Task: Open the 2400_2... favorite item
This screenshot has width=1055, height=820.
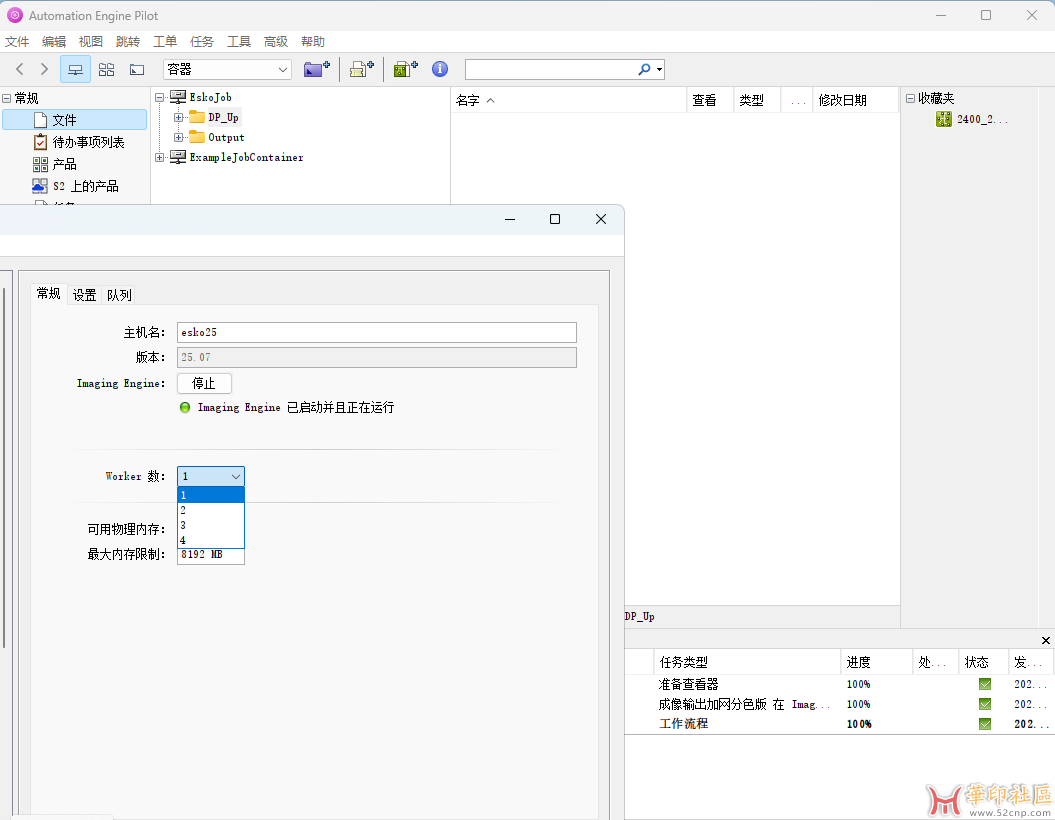Action: (x=972, y=119)
